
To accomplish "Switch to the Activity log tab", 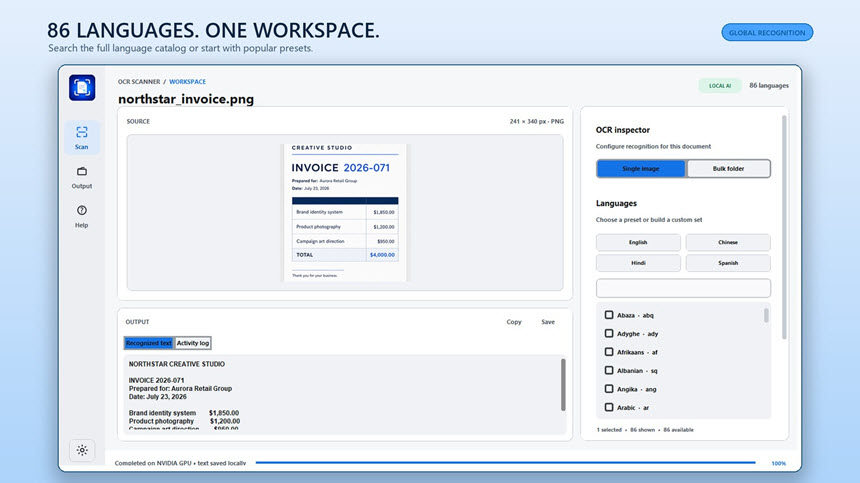I will [x=193, y=343].
